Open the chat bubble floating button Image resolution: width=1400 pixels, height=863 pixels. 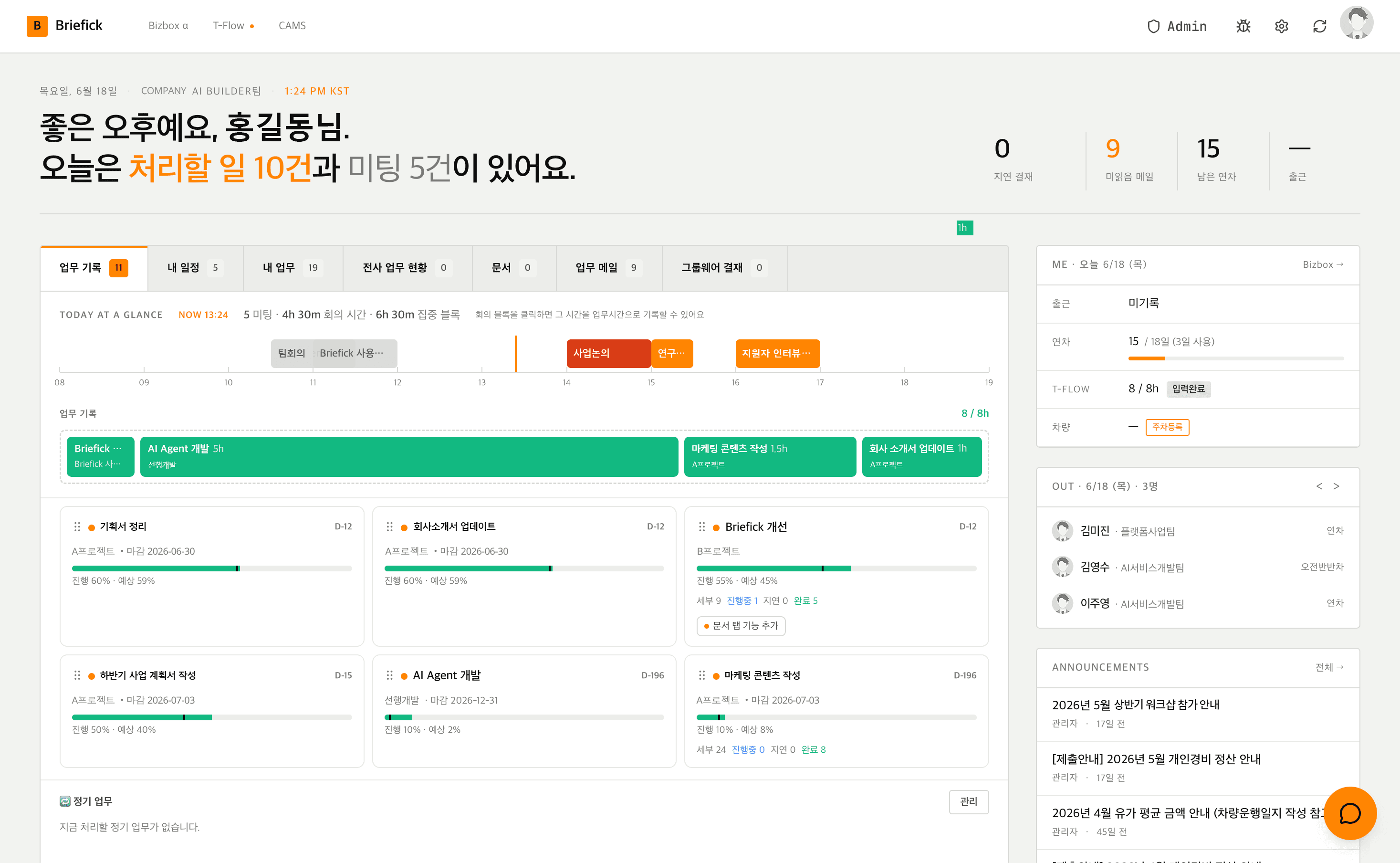coord(1350,813)
